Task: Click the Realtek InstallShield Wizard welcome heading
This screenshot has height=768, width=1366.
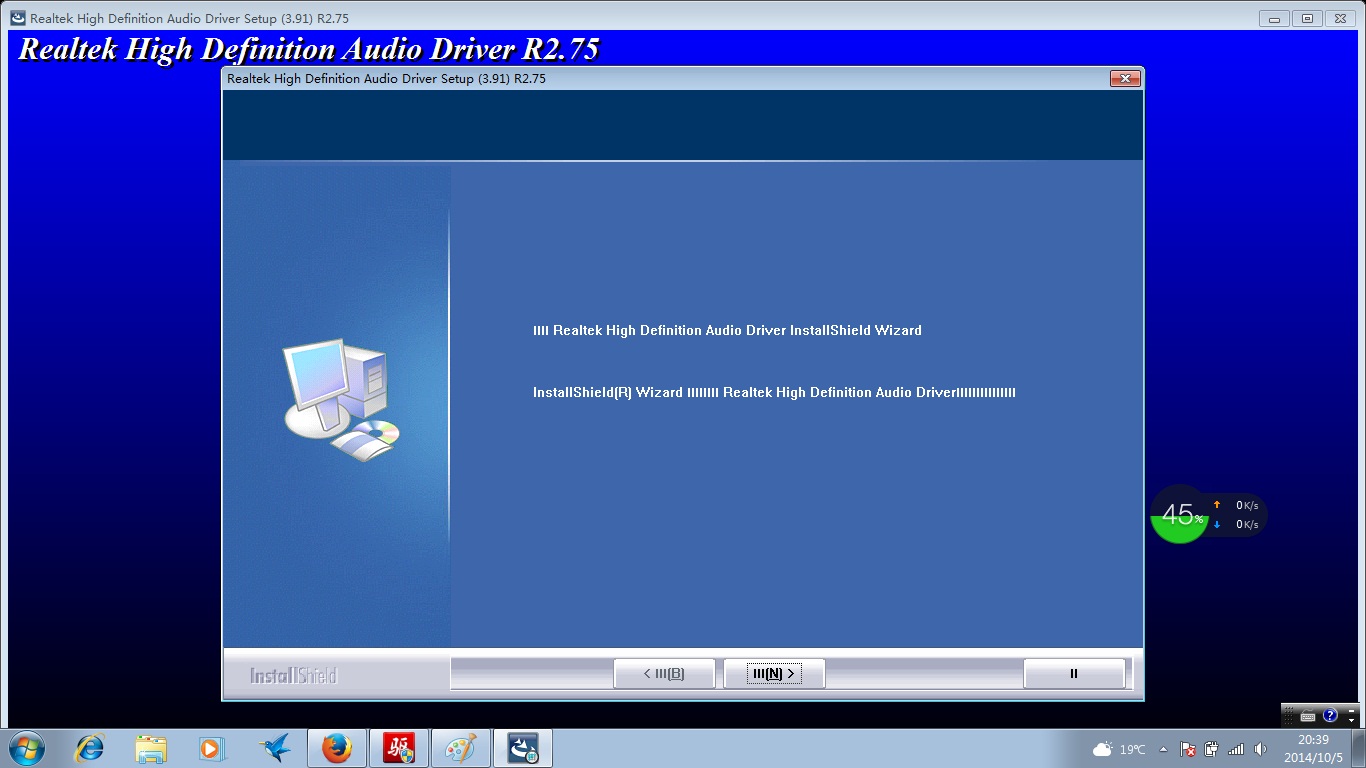Action: click(727, 330)
